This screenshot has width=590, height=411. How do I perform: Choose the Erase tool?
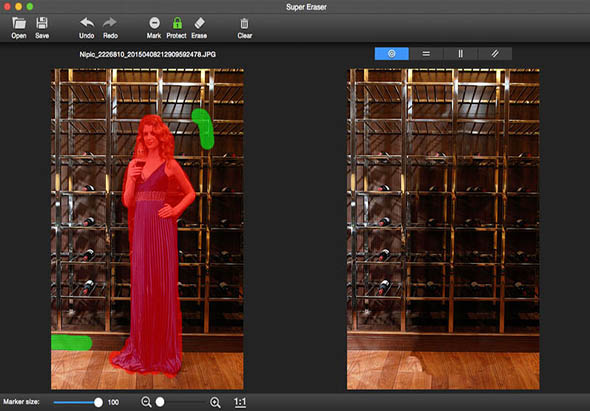pos(199,28)
